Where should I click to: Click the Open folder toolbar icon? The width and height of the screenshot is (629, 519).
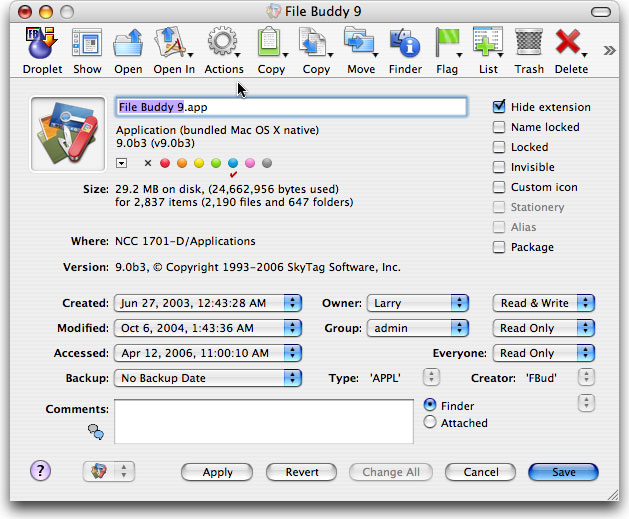point(128,43)
